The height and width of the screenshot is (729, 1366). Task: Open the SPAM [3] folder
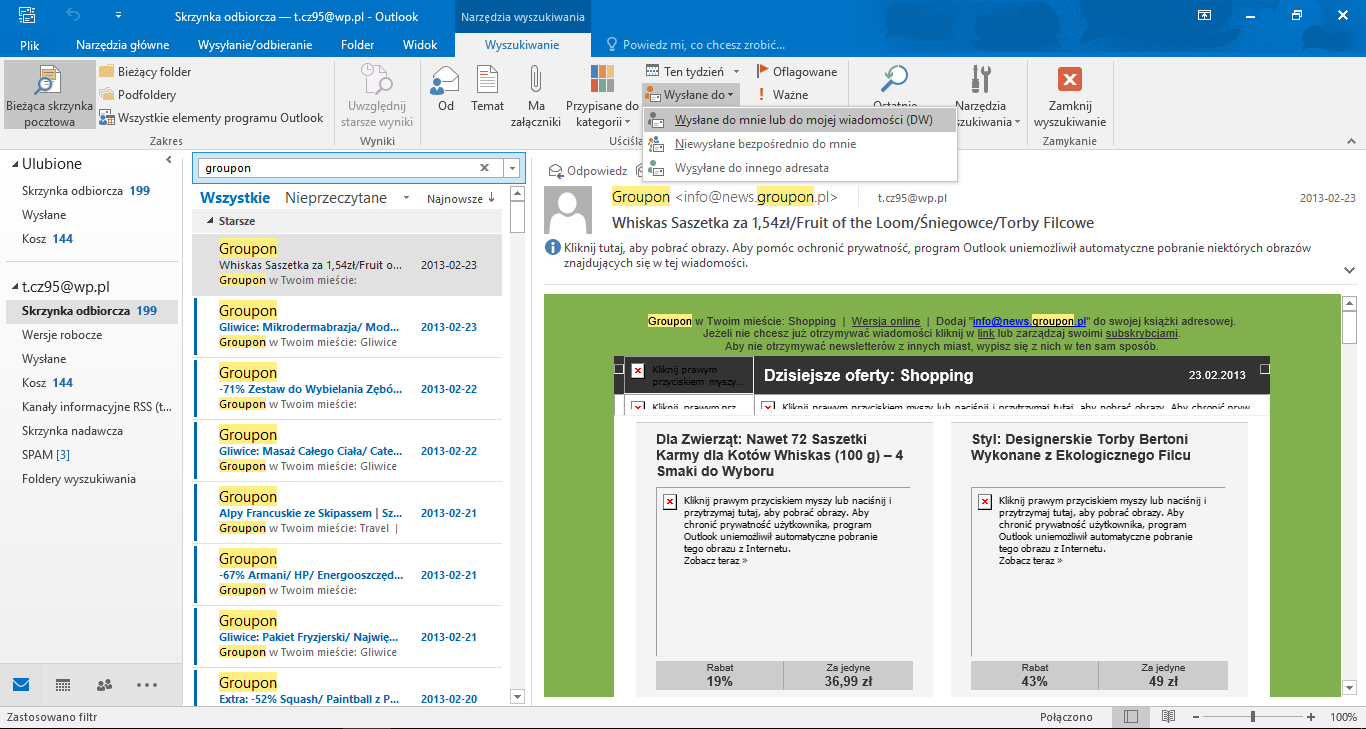(46, 455)
